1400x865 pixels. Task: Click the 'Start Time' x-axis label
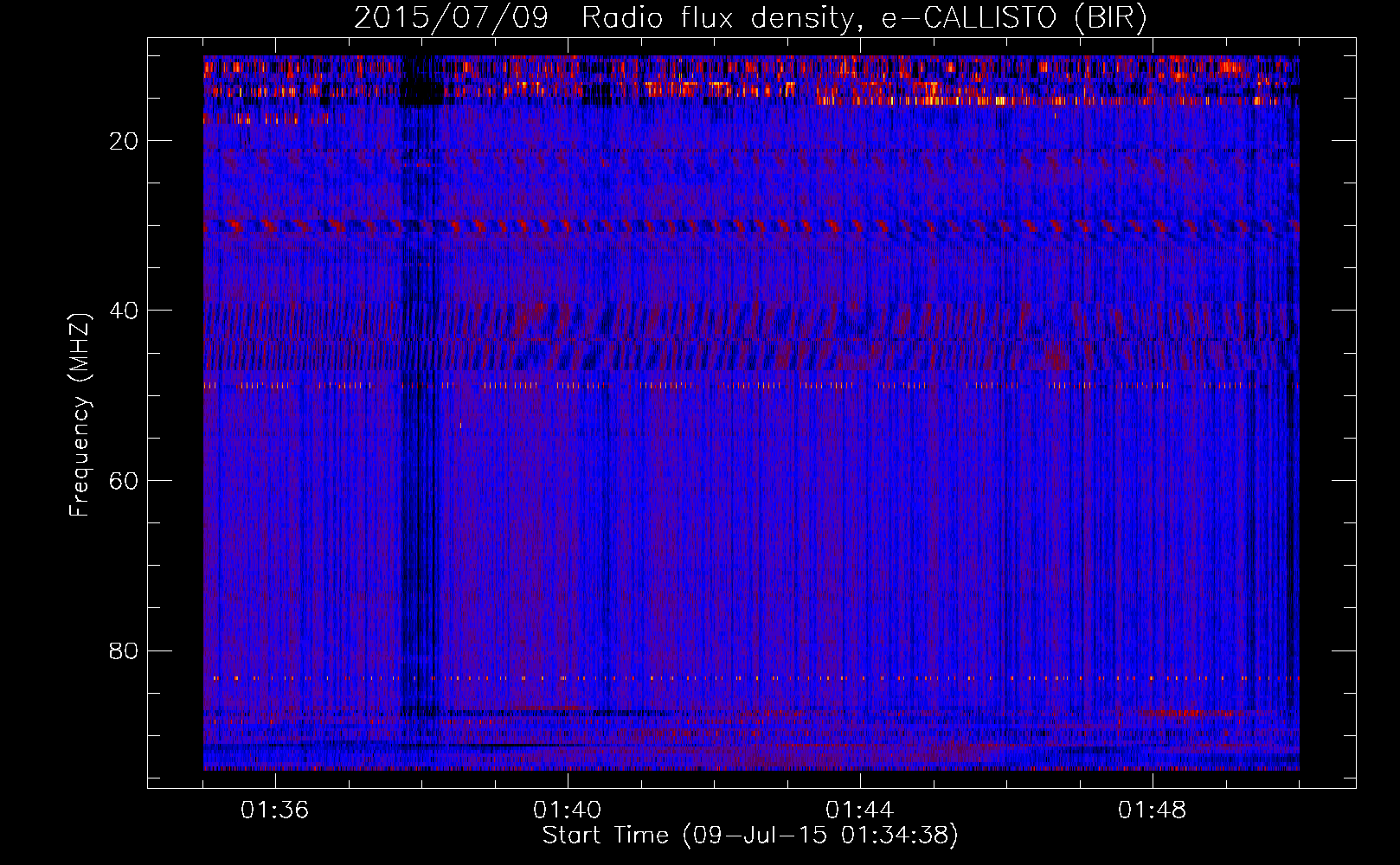coord(605,836)
